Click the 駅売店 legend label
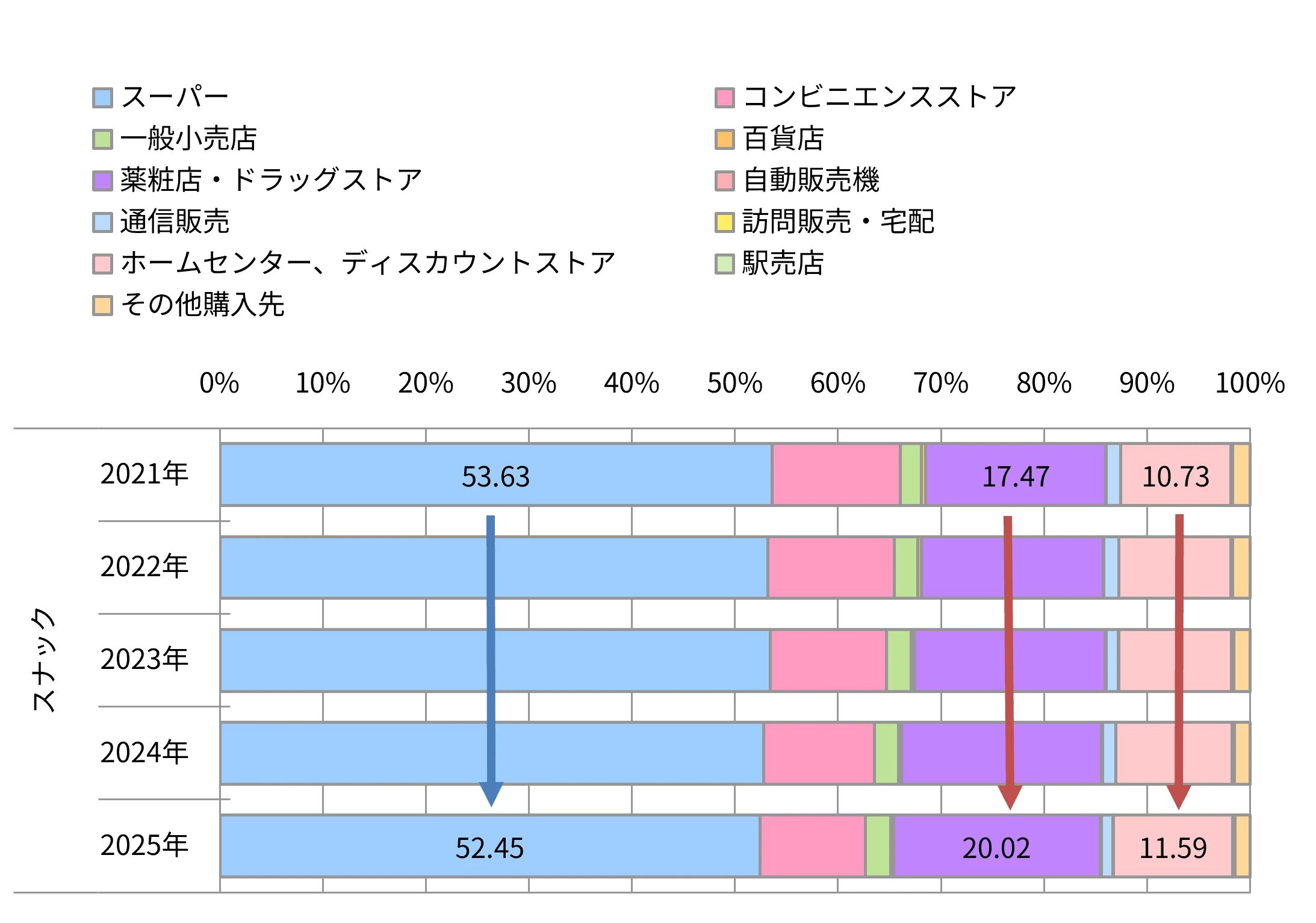Screen dimensions: 1316x923 coord(783,263)
